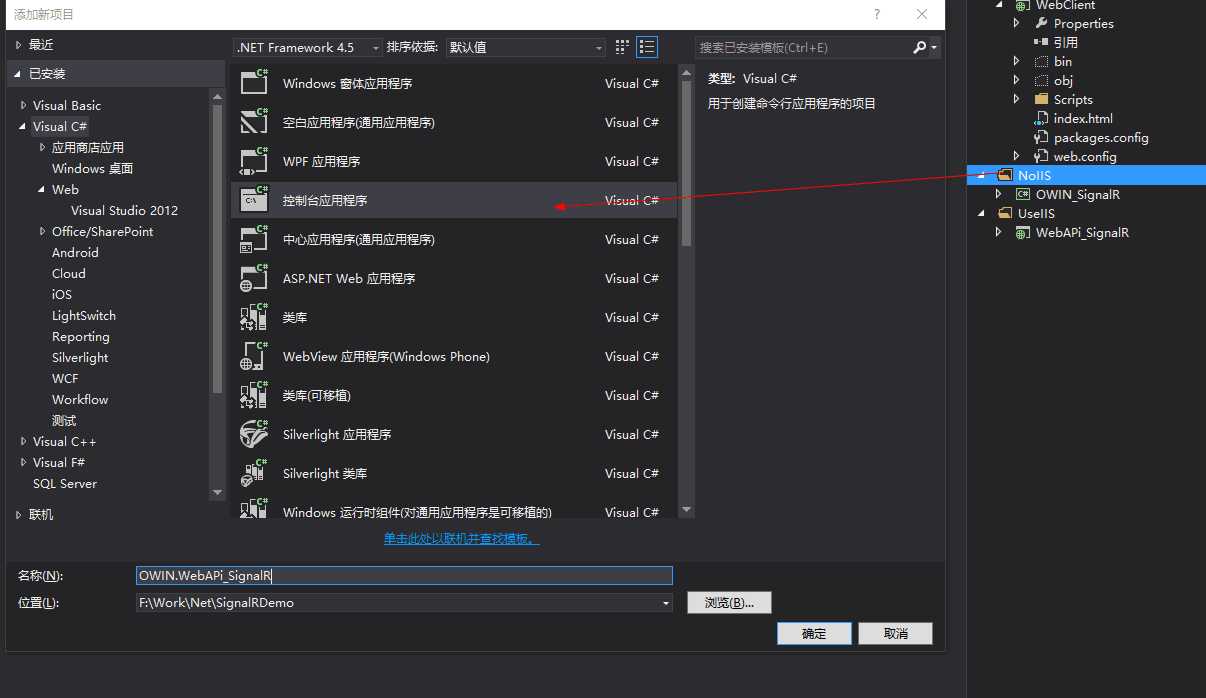Select Windows 运行时组件 template icon
Image resolution: width=1206 pixels, height=698 pixels.
pyautogui.click(x=254, y=508)
